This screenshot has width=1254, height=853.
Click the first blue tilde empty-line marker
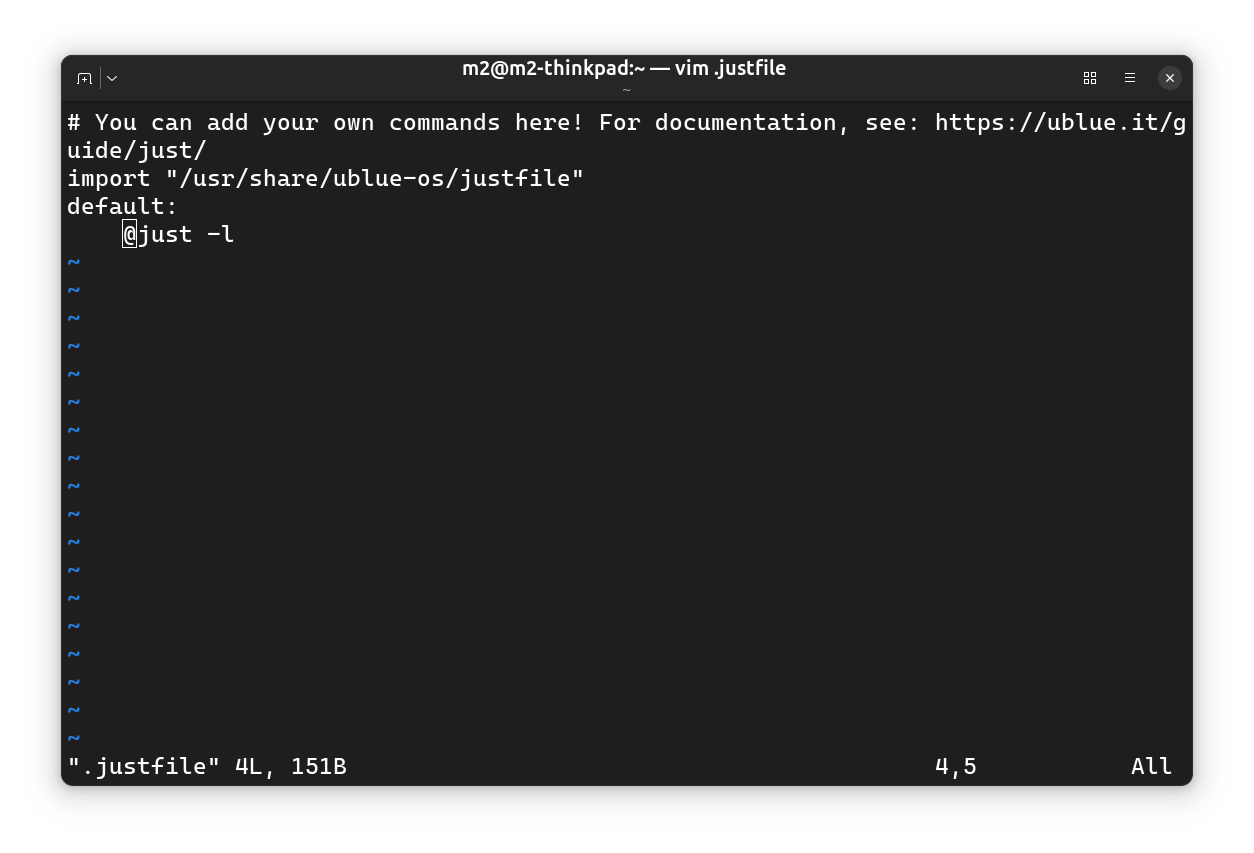click(x=74, y=263)
